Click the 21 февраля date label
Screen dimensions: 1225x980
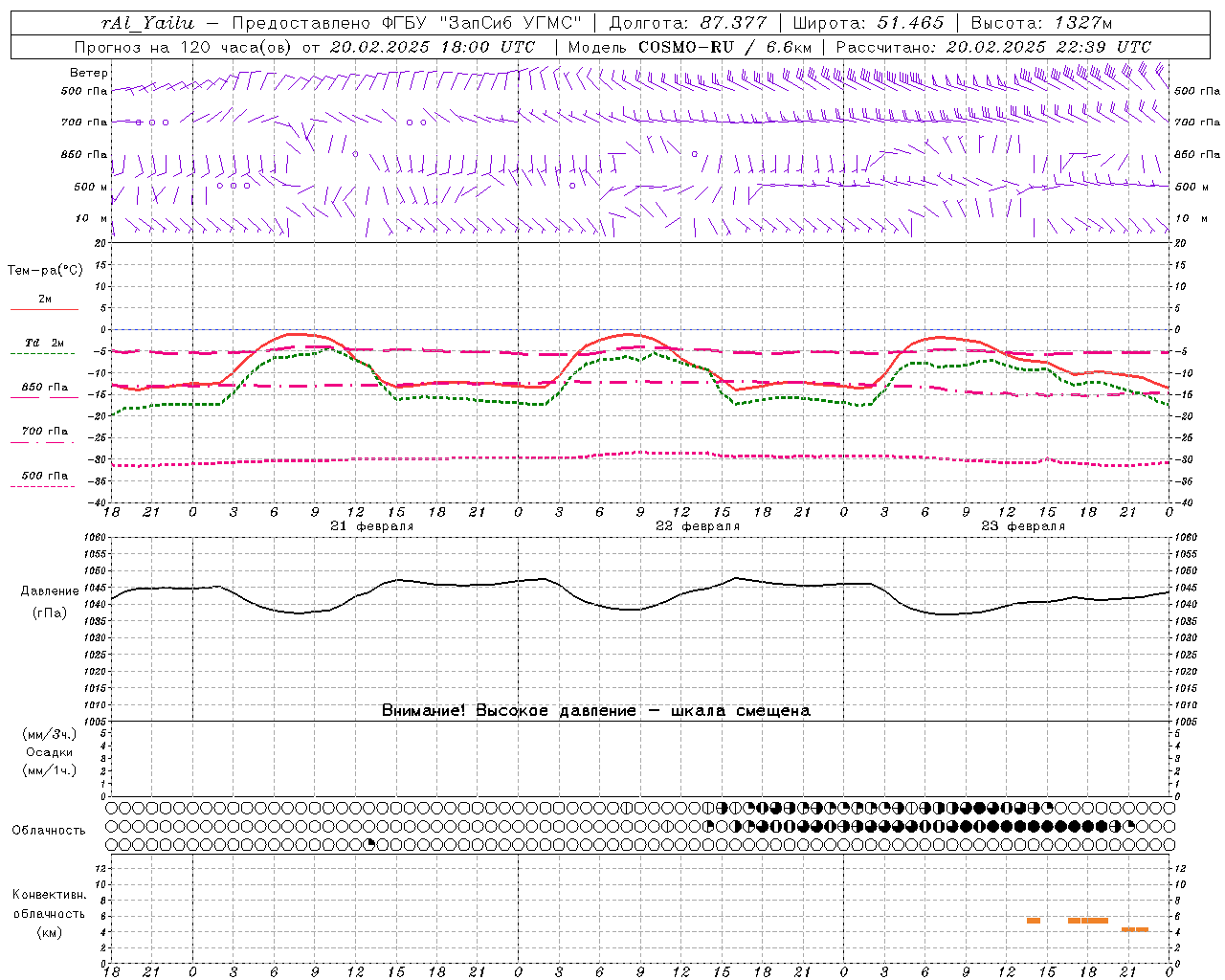click(x=372, y=526)
